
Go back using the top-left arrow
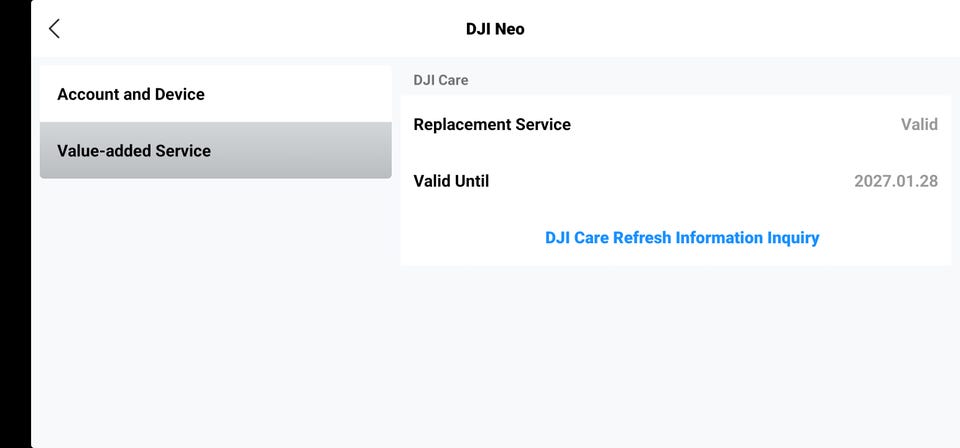click(x=54, y=28)
